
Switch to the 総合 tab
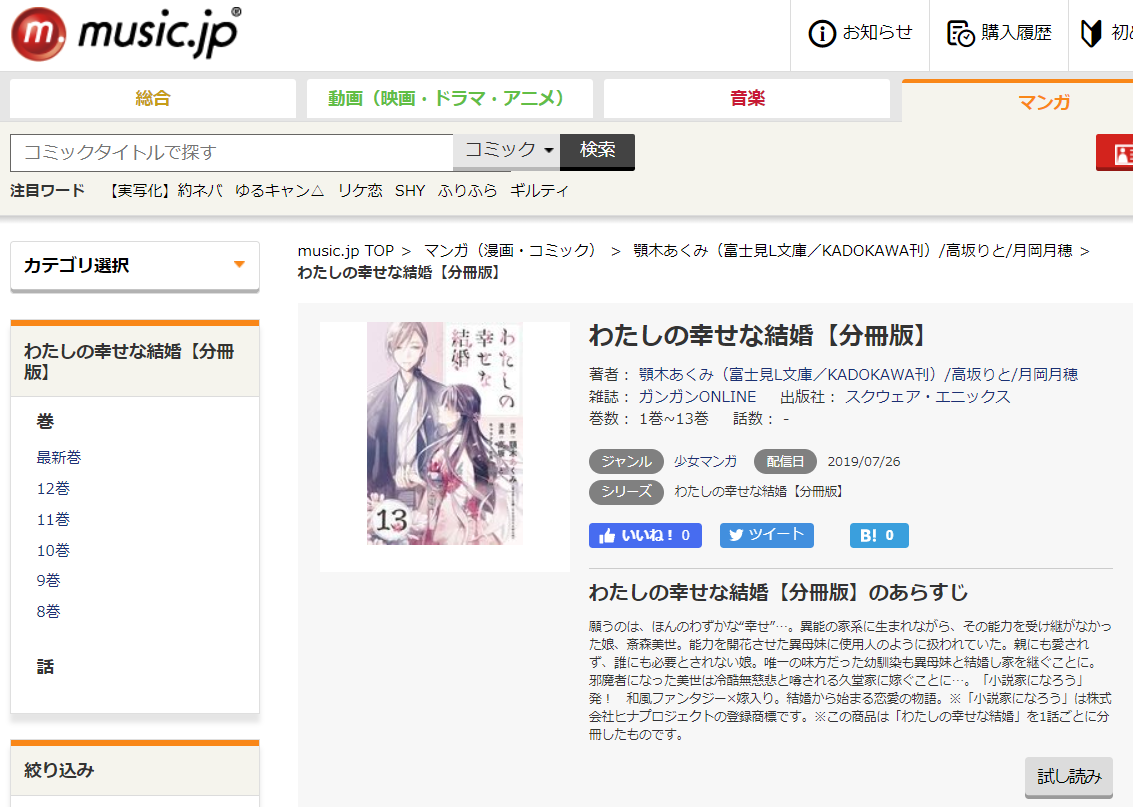[152, 98]
